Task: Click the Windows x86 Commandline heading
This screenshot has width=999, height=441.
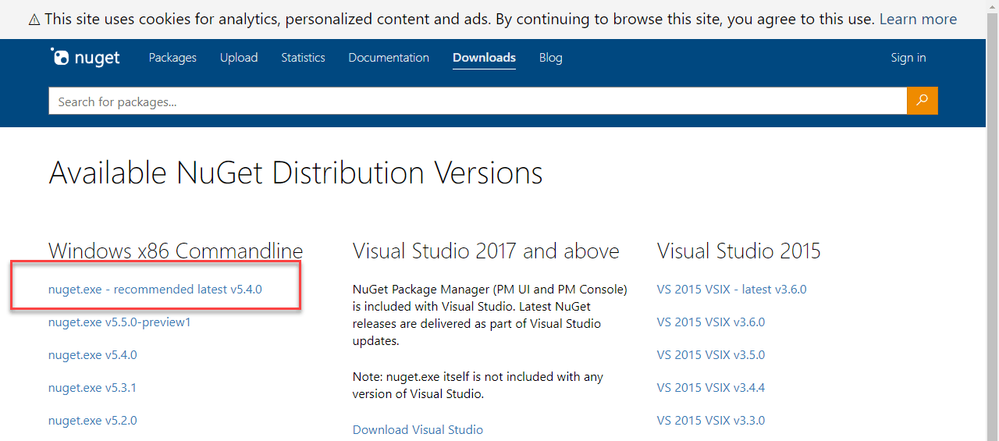Action: 175,251
